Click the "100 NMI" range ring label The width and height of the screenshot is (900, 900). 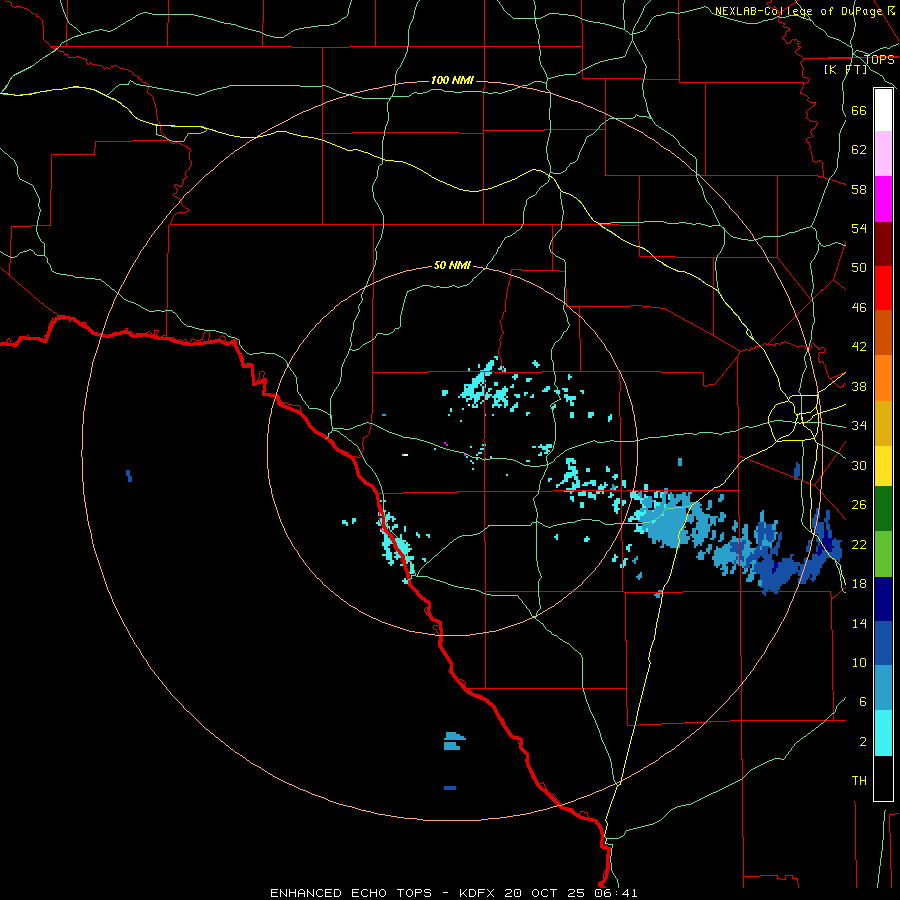[x=452, y=80]
